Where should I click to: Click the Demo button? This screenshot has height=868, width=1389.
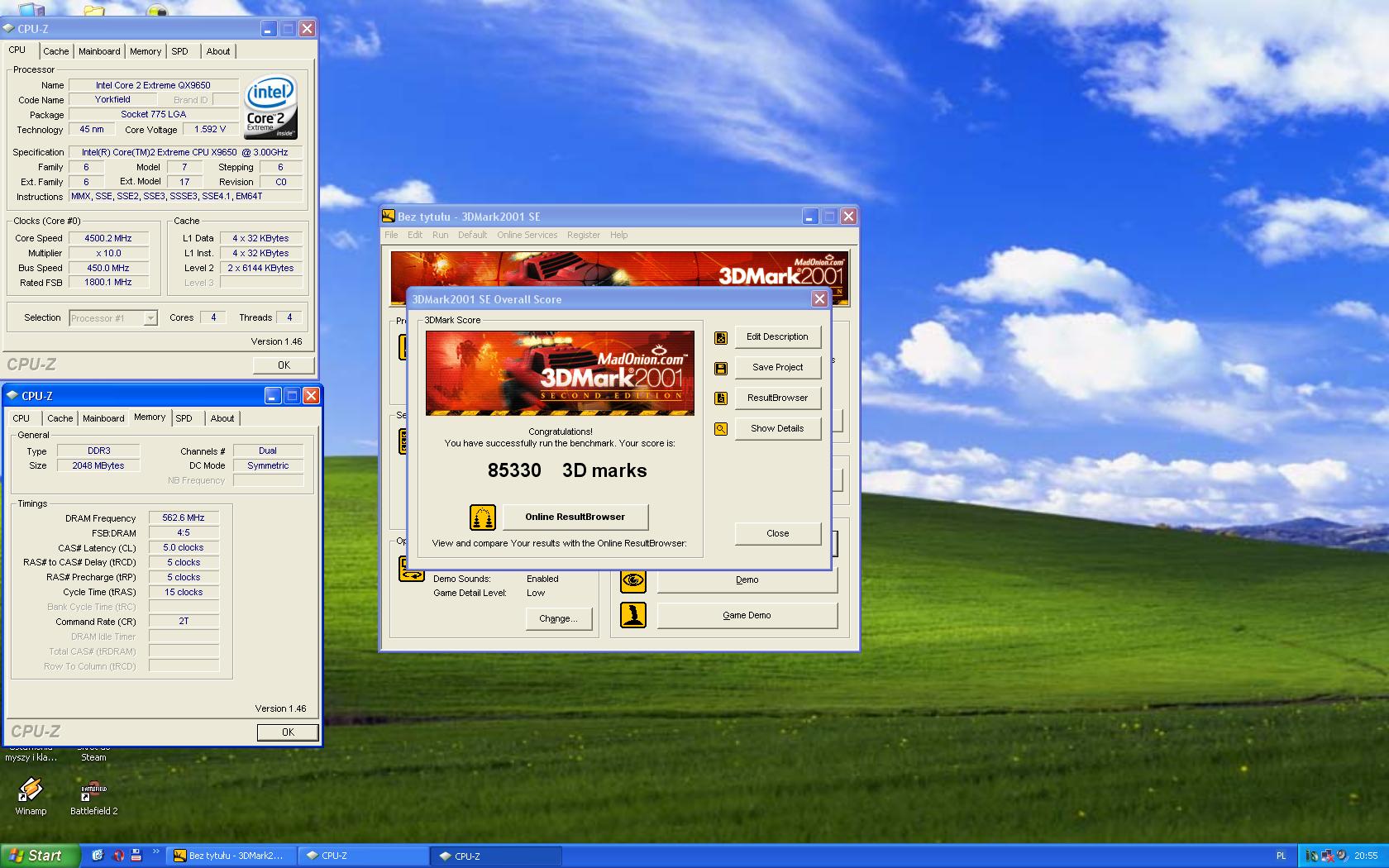pos(747,580)
